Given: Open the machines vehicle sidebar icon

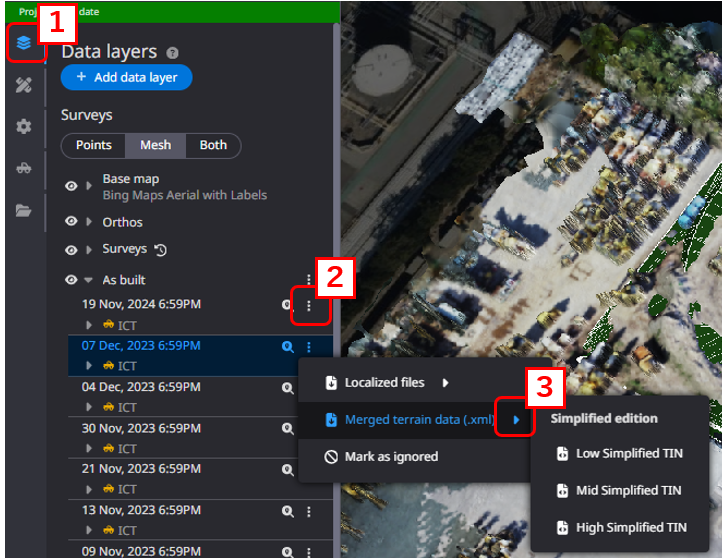Looking at the screenshot, I should tap(23, 168).
